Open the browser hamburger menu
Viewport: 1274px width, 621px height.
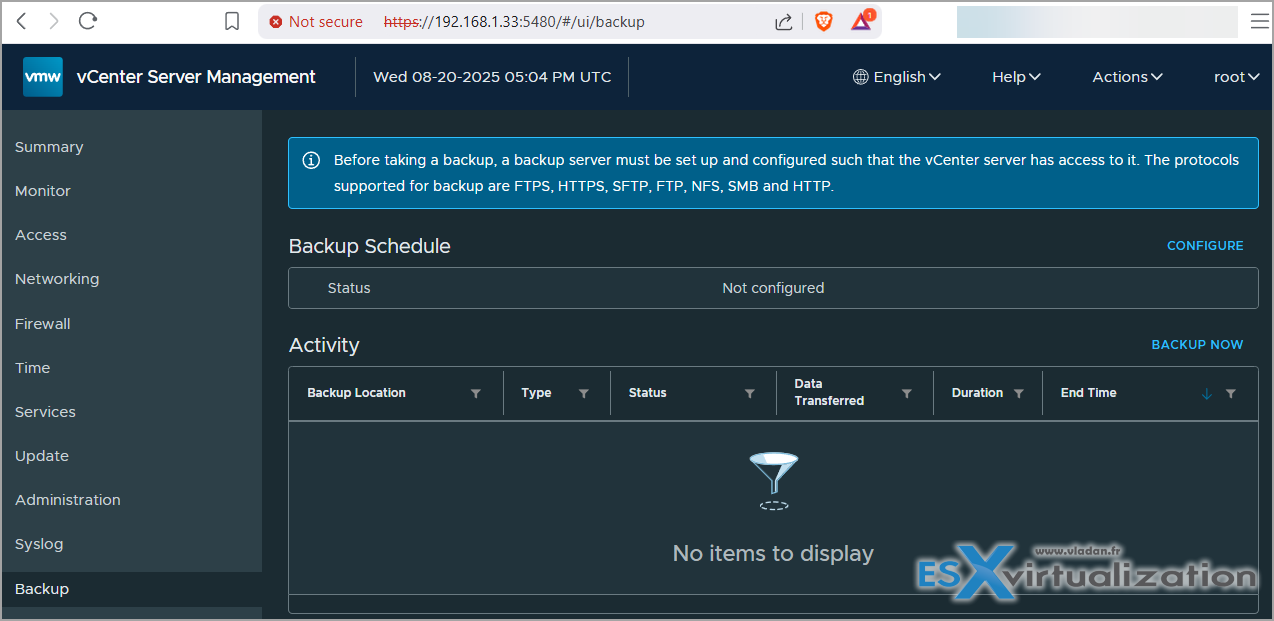click(1258, 21)
